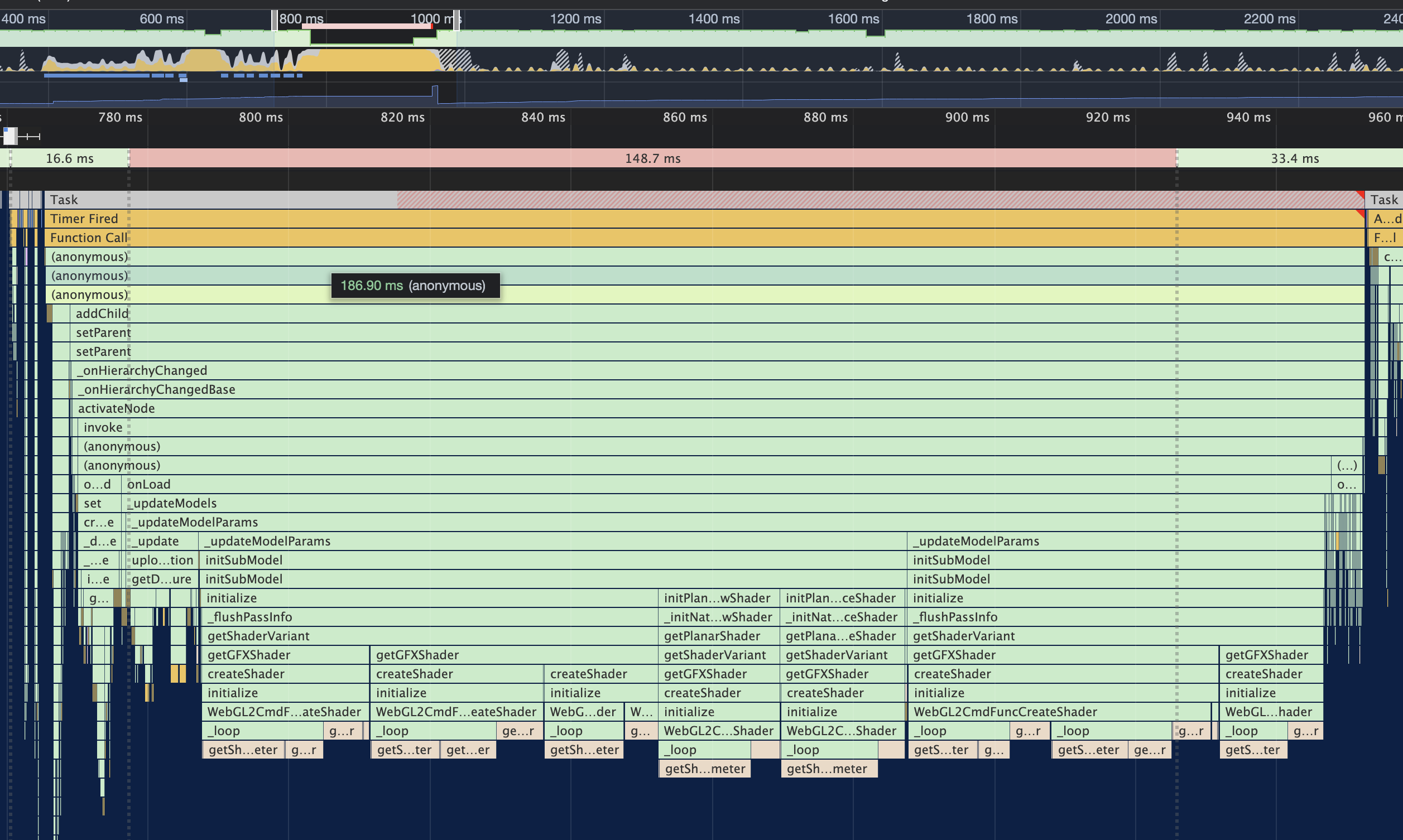This screenshot has width=1403, height=840.
Task: Select the 33.4 ms frame block
Action: [1294, 158]
